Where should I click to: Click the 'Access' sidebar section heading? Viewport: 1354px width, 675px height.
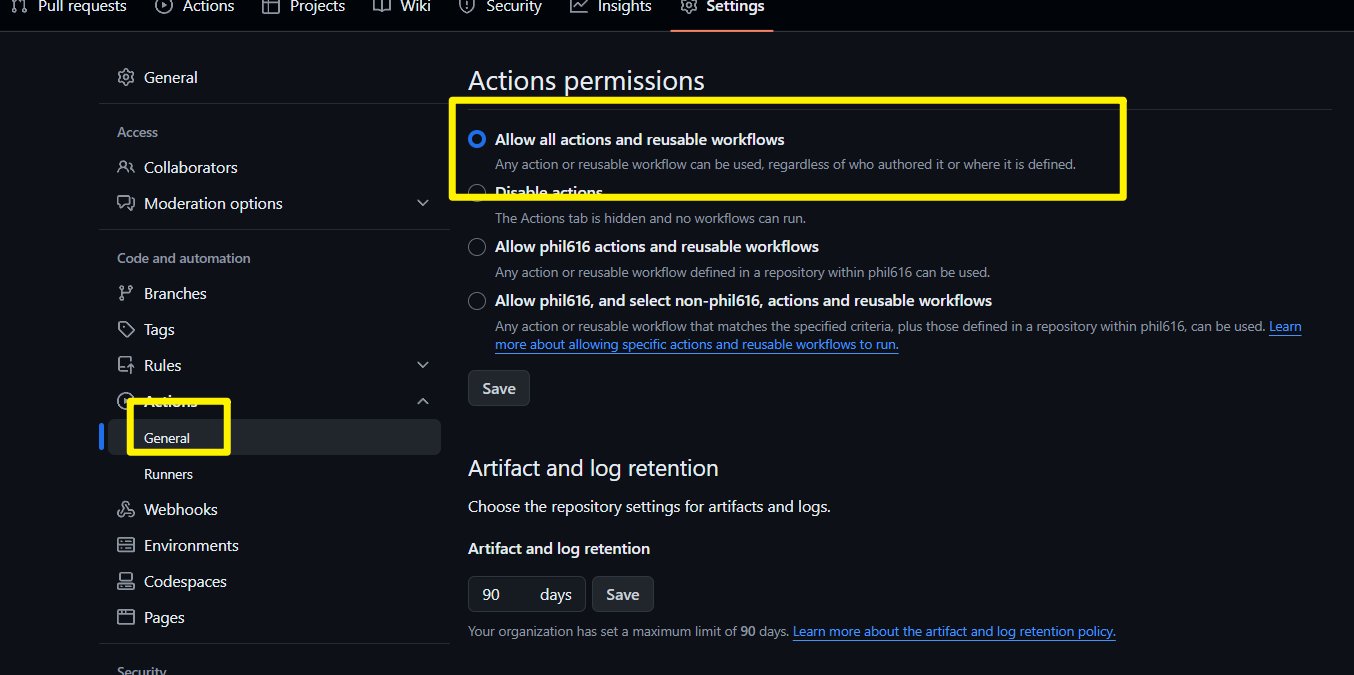(137, 132)
